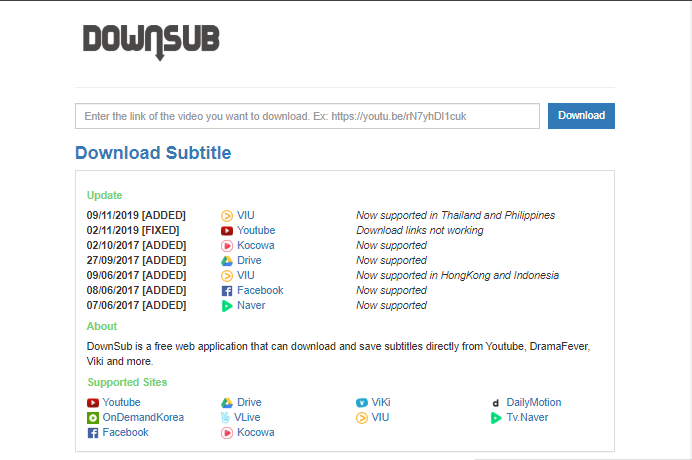Click Drive icon in 27/09/2017 update row
The width and height of the screenshot is (692, 460).
pos(226,260)
